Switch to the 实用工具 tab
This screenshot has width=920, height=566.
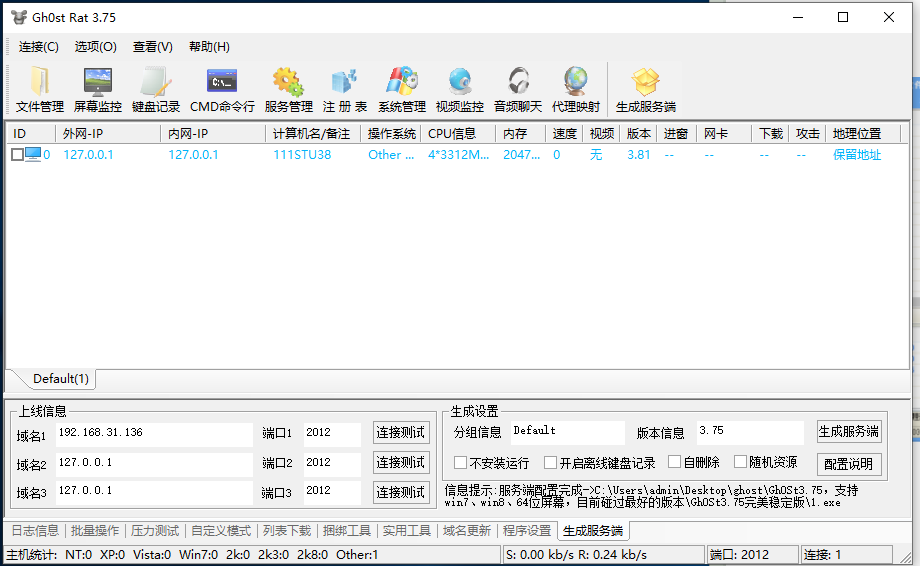(x=407, y=531)
